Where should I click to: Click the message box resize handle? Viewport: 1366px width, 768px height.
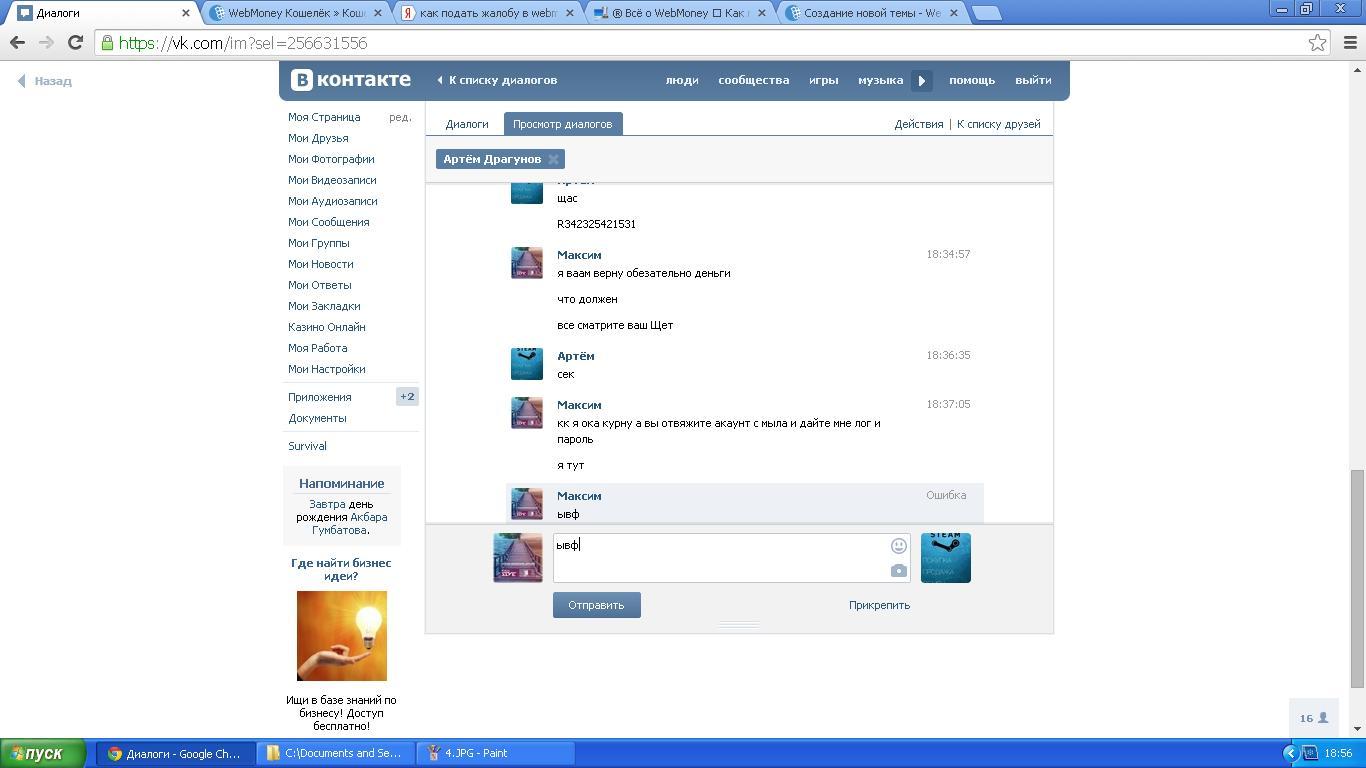coord(739,624)
